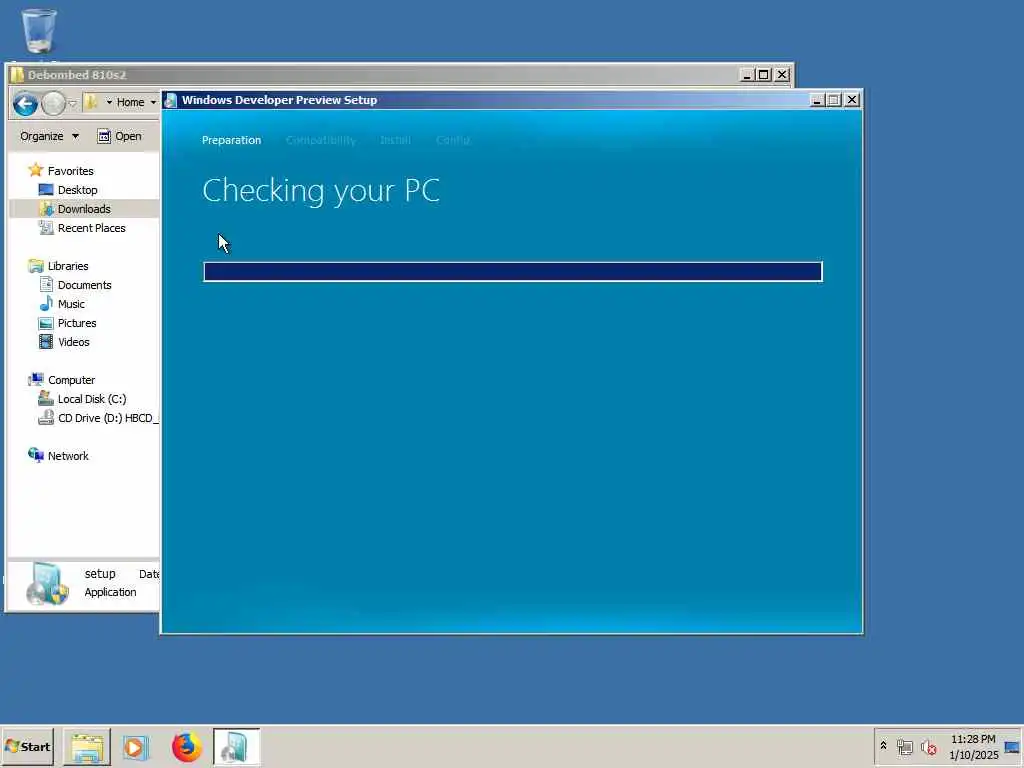Click the Show desktop icon at taskbar end
The width and height of the screenshot is (1024, 768).
[1013, 747]
